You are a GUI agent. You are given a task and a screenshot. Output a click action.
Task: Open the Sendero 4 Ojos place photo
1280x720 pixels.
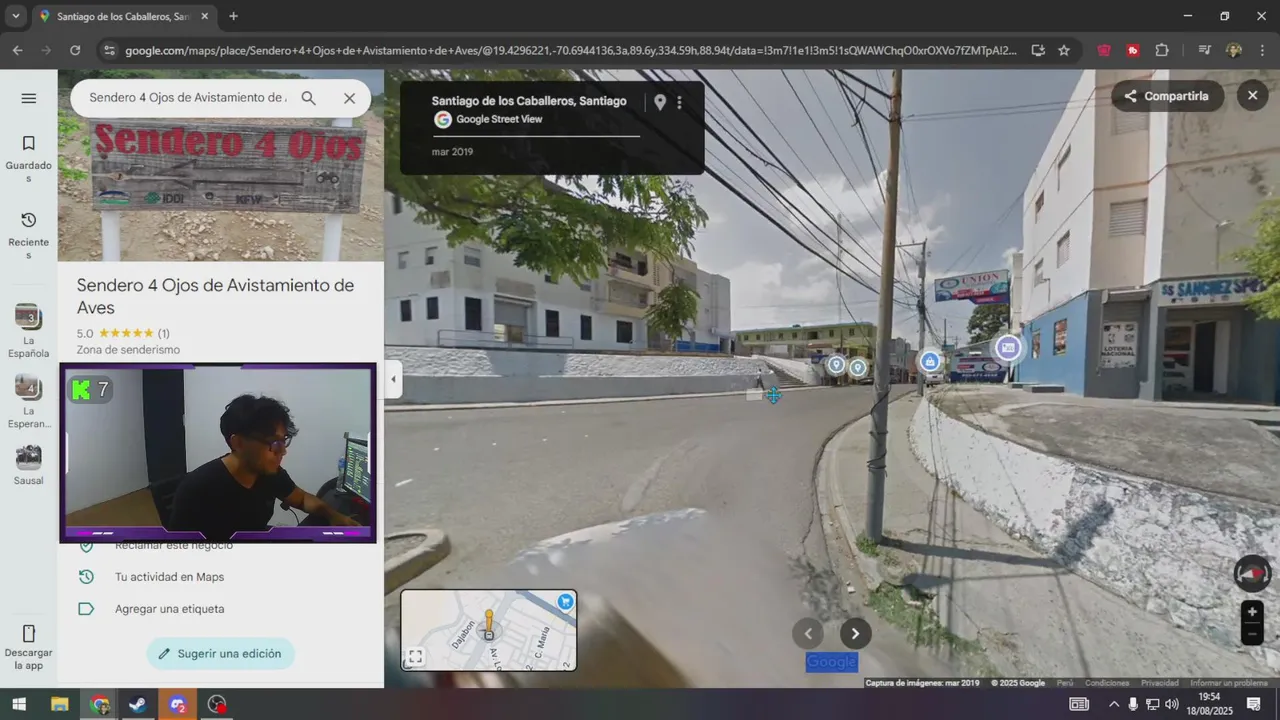point(220,180)
